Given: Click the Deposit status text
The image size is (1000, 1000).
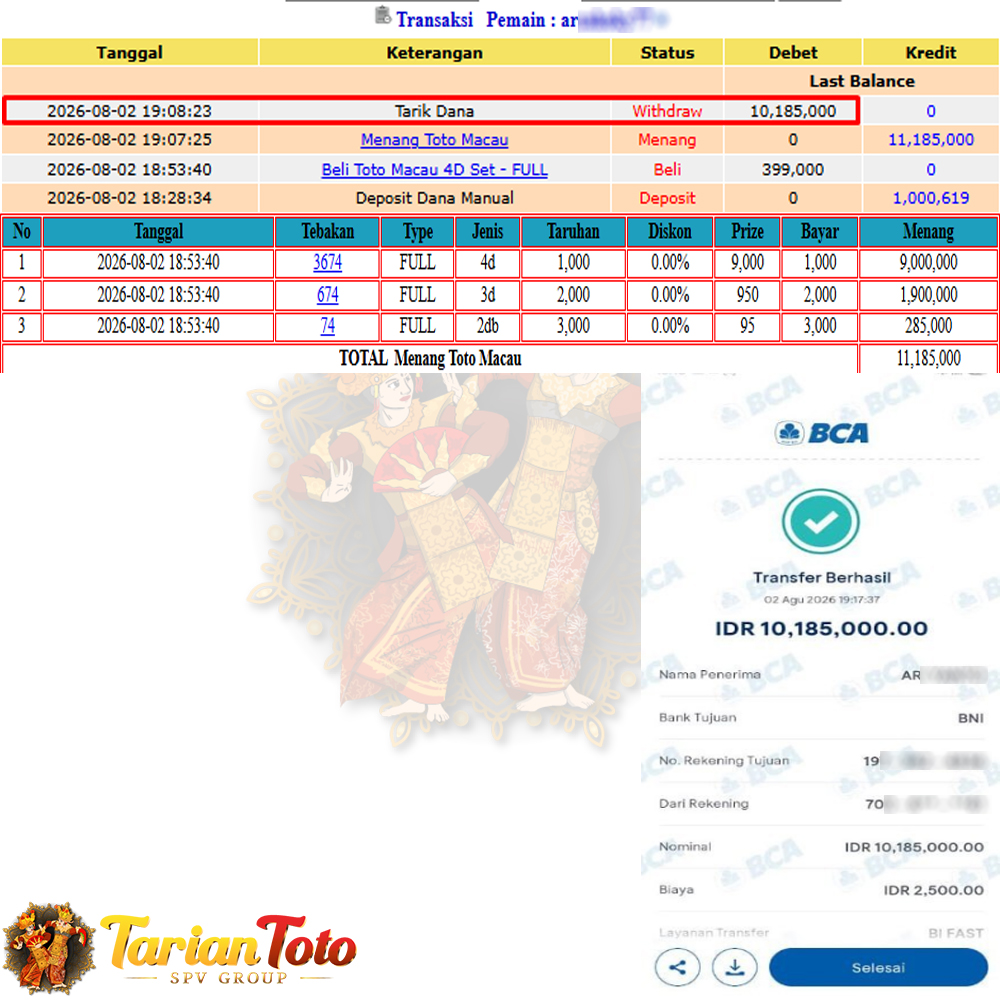Looking at the screenshot, I should tap(667, 198).
